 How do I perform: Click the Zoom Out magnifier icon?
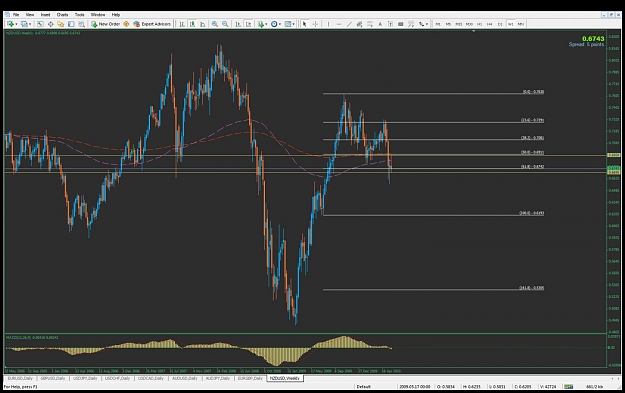coord(225,24)
